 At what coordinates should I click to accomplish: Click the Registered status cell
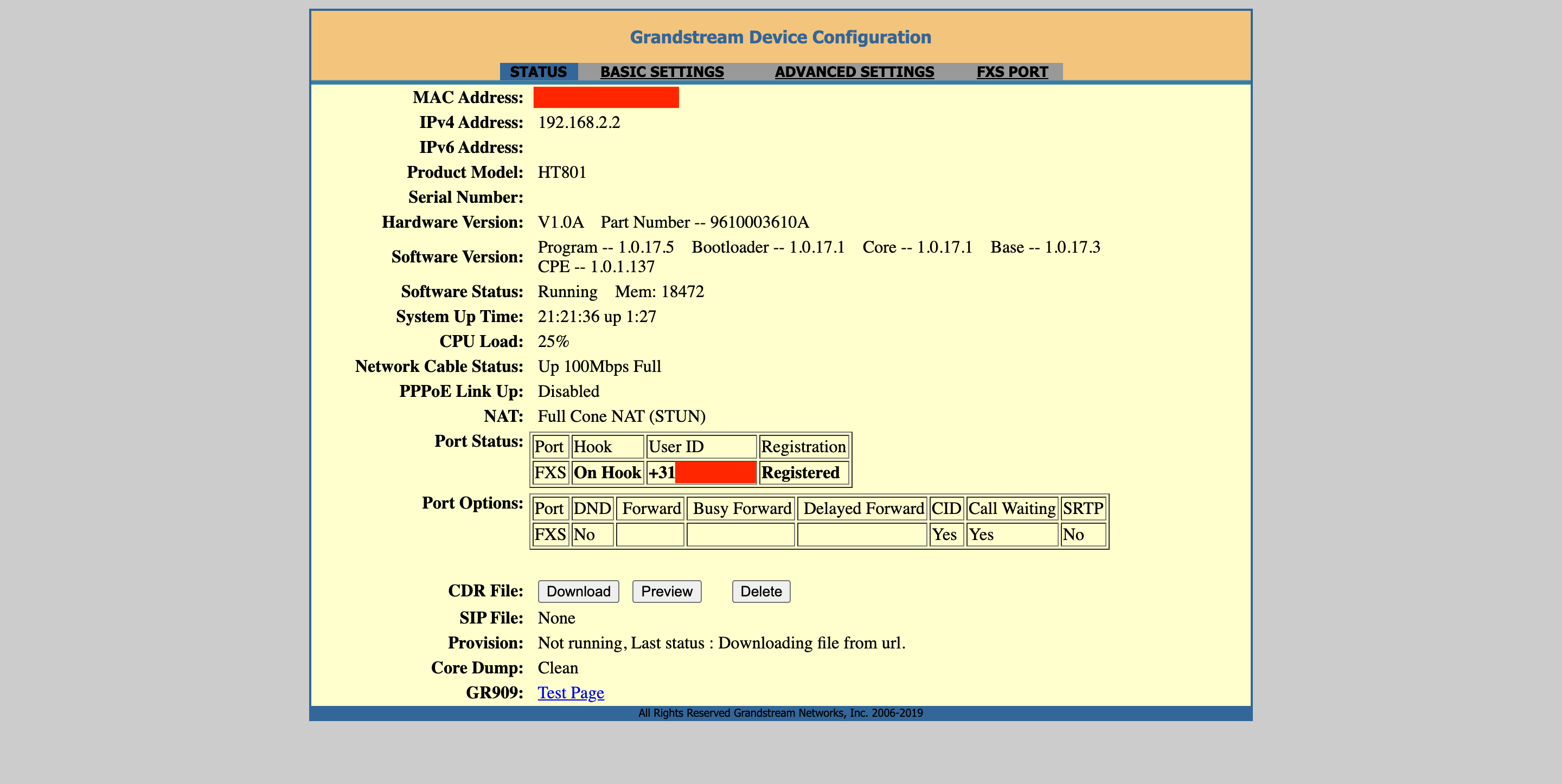pyautogui.click(x=800, y=472)
